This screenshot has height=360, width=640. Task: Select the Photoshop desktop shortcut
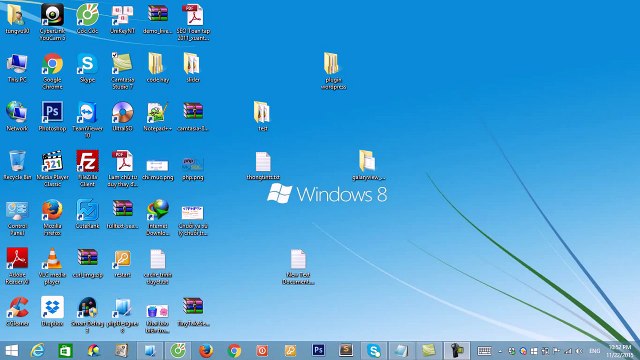(x=52, y=116)
